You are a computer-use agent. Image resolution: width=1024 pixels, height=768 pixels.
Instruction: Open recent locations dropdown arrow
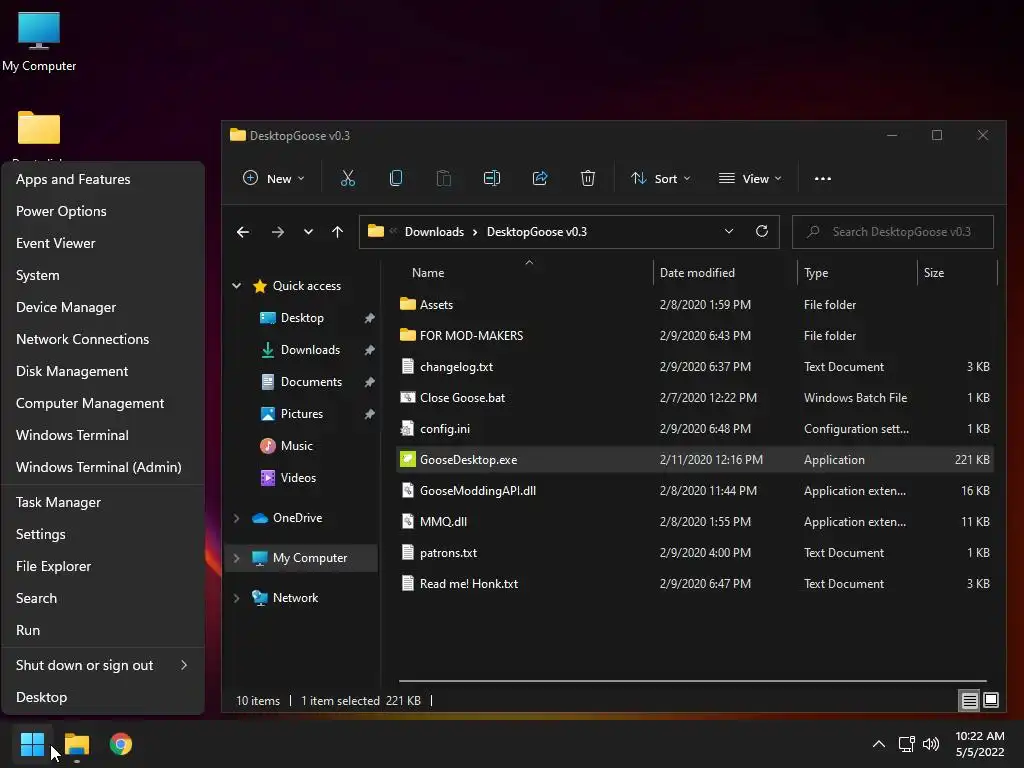[x=308, y=232]
